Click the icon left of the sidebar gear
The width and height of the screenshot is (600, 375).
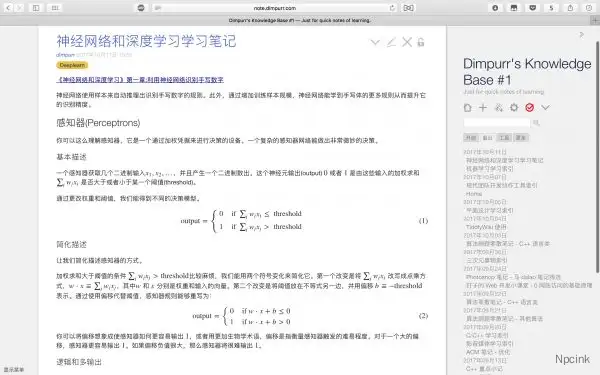[x=499, y=108]
